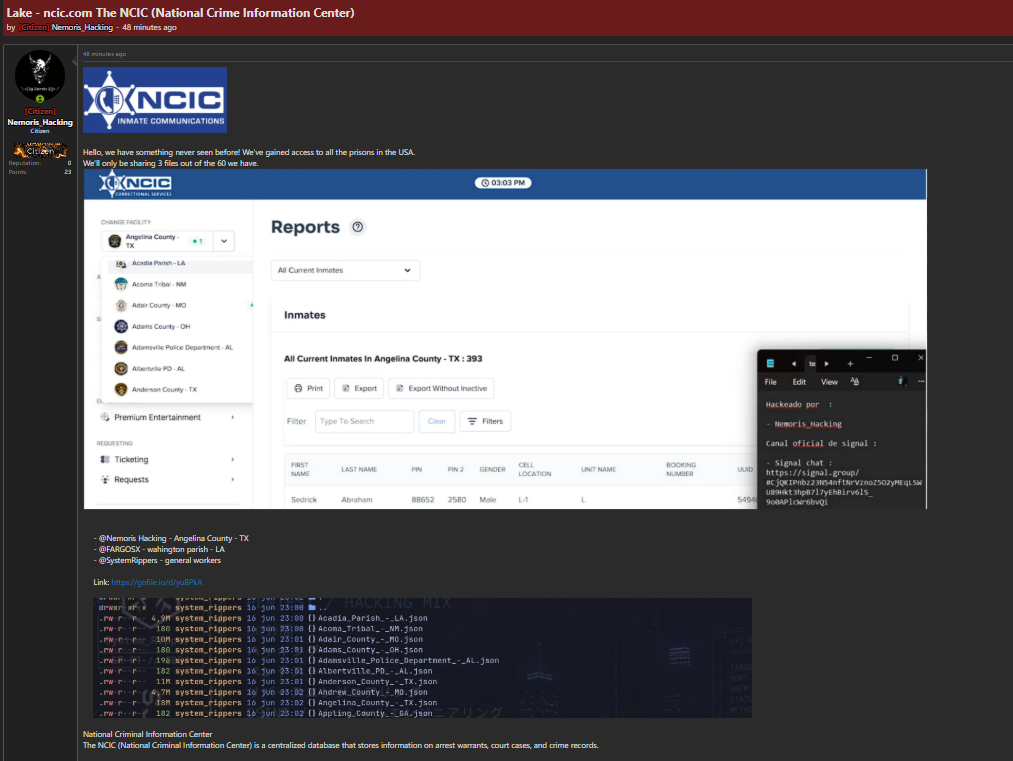This screenshot has width=1013, height=761.
Task: Open Notepad Edit menu
Action: tap(799, 382)
